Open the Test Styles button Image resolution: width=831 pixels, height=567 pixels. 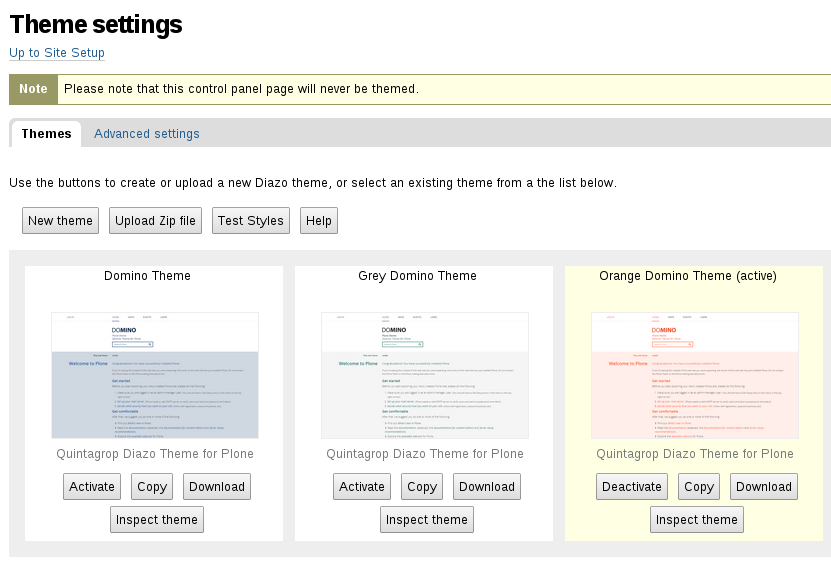click(251, 220)
